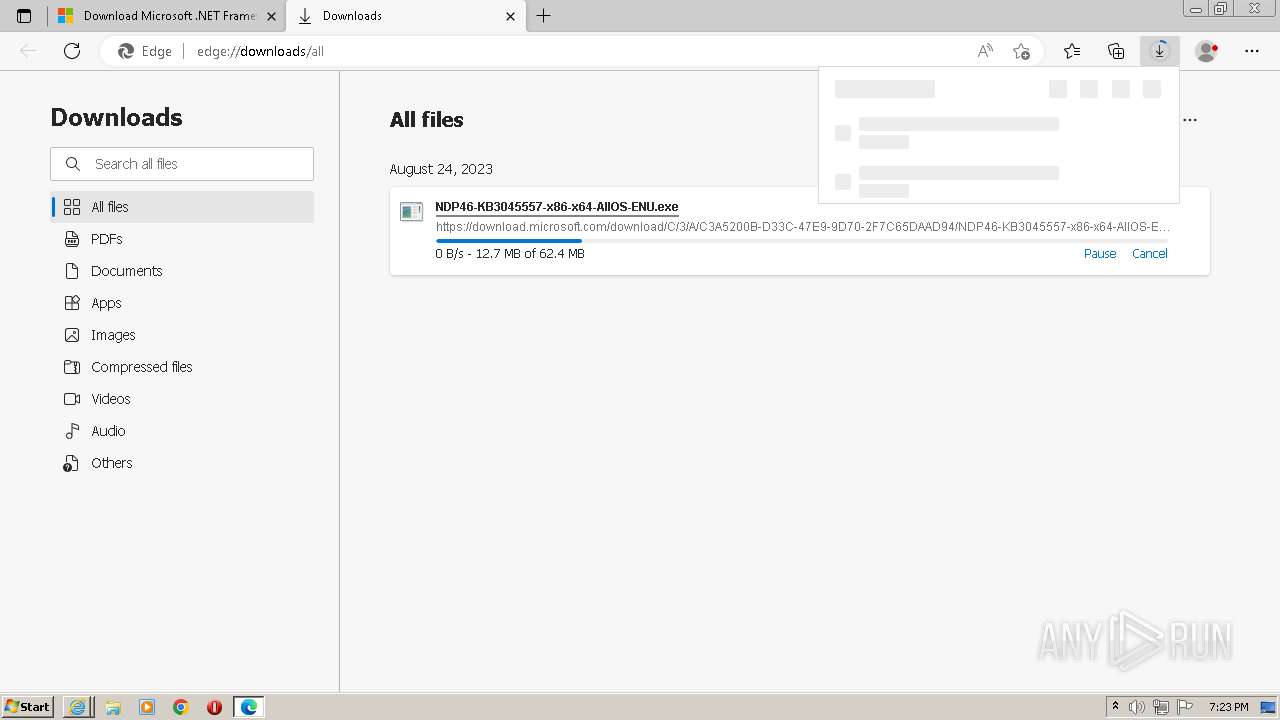Click the August 24, 2023 date heading
This screenshot has height=720, width=1280.
[x=441, y=169]
